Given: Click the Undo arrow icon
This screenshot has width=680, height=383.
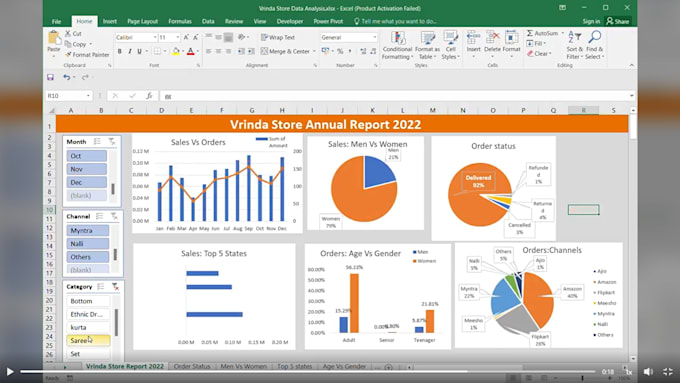Looking at the screenshot, I should click(x=66, y=77).
